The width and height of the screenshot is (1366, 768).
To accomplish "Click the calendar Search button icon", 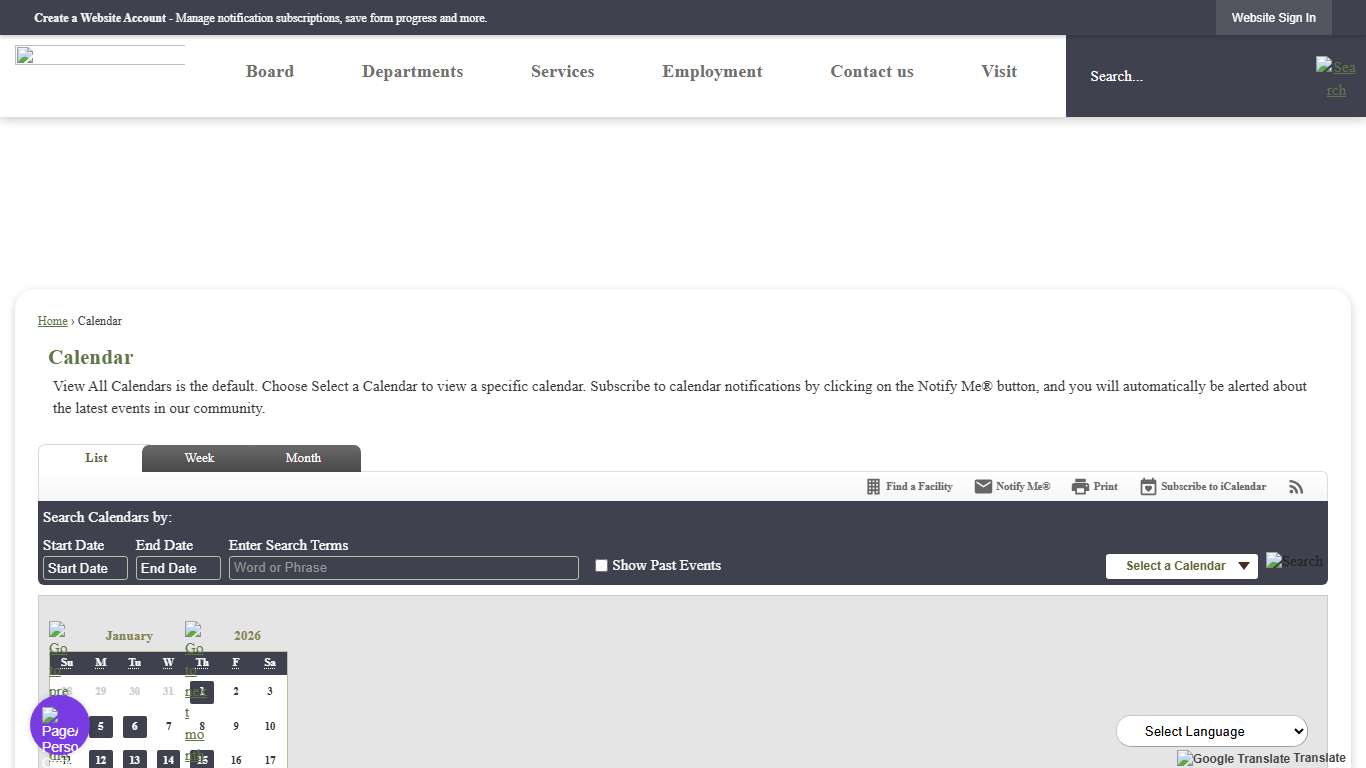I will coord(1294,561).
